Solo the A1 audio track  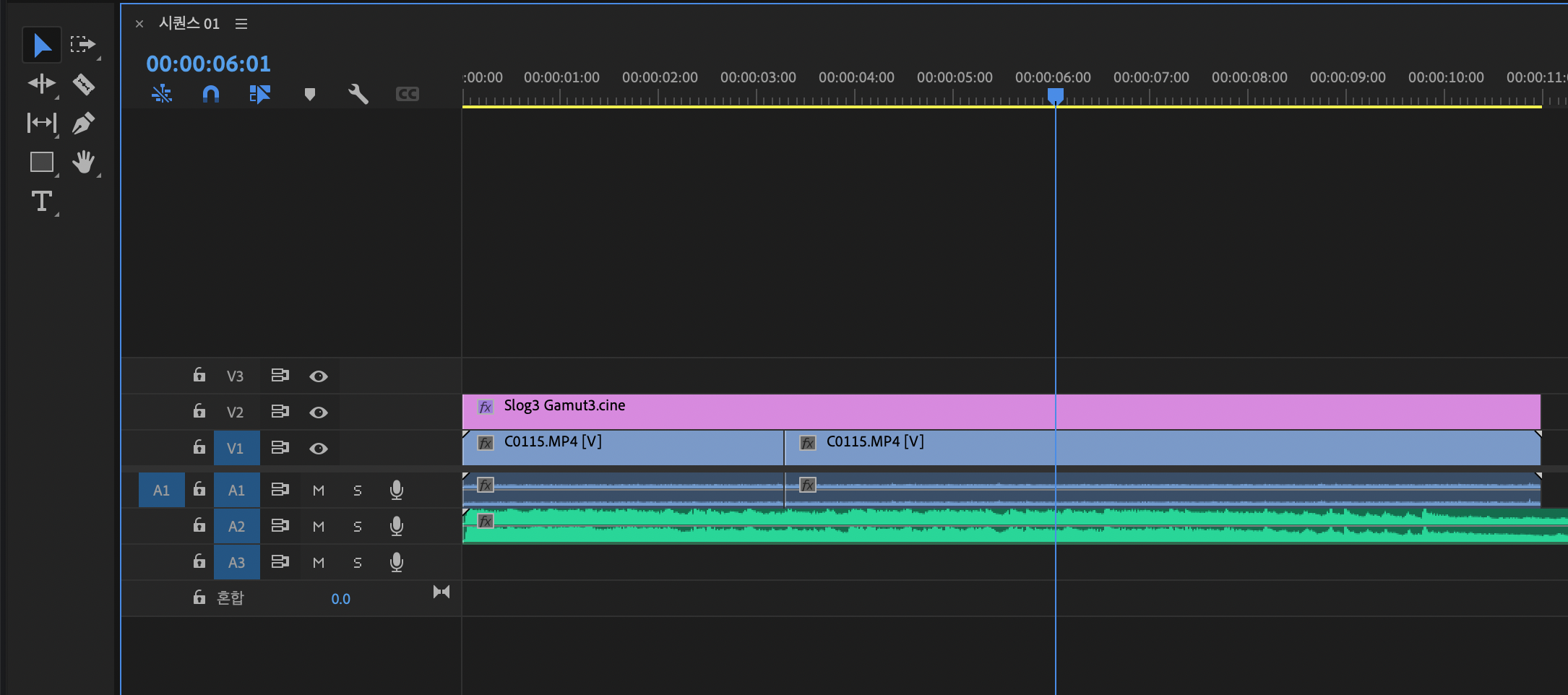pos(358,491)
